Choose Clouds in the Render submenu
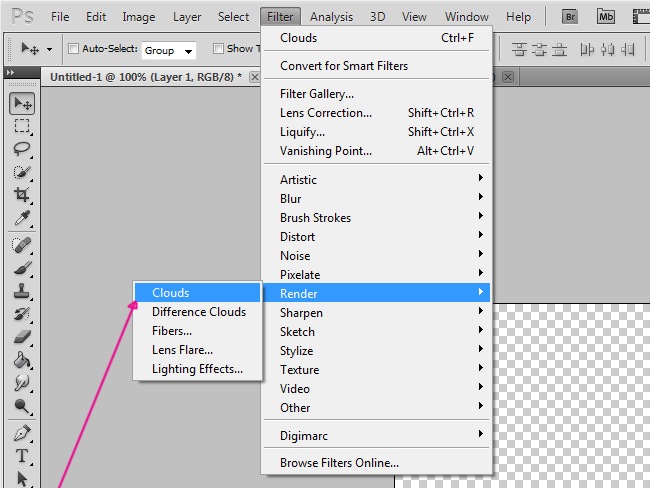Image resolution: width=650 pixels, height=488 pixels. pos(198,293)
